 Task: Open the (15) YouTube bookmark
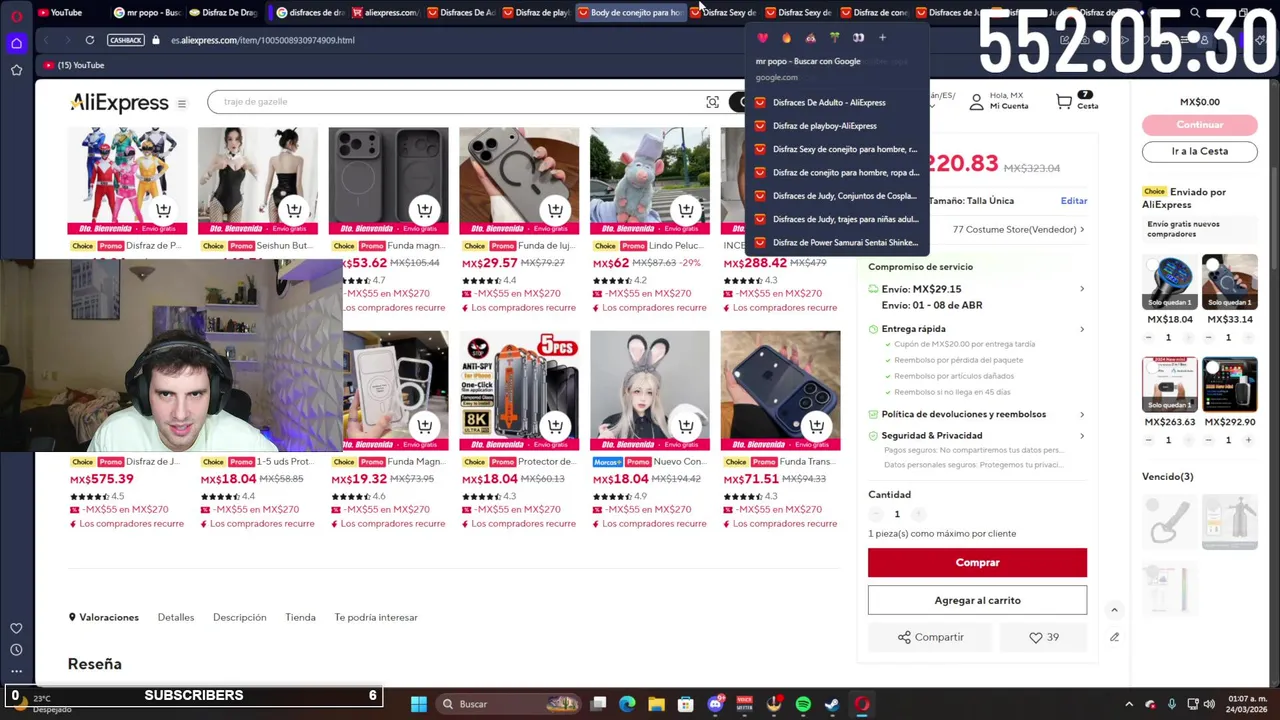(74, 65)
